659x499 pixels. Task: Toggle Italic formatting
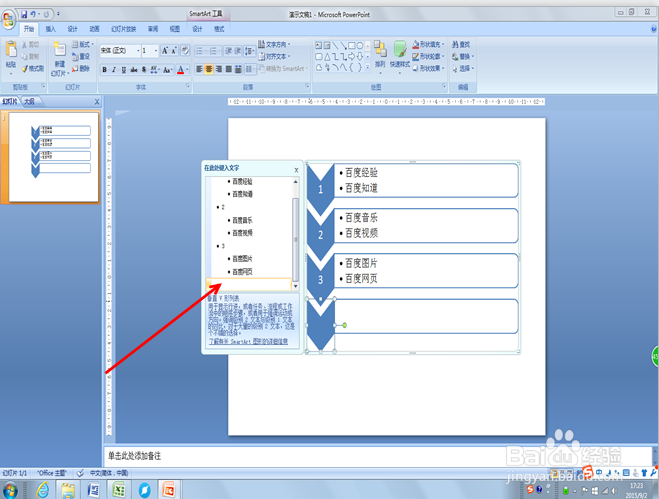113,70
